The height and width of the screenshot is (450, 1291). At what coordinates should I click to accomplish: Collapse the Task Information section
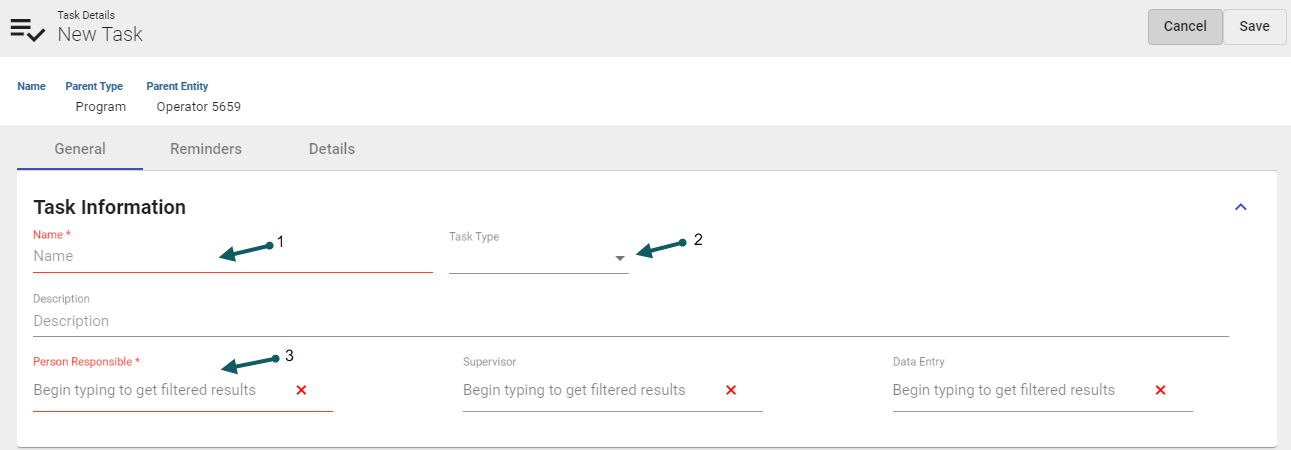(x=1241, y=207)
